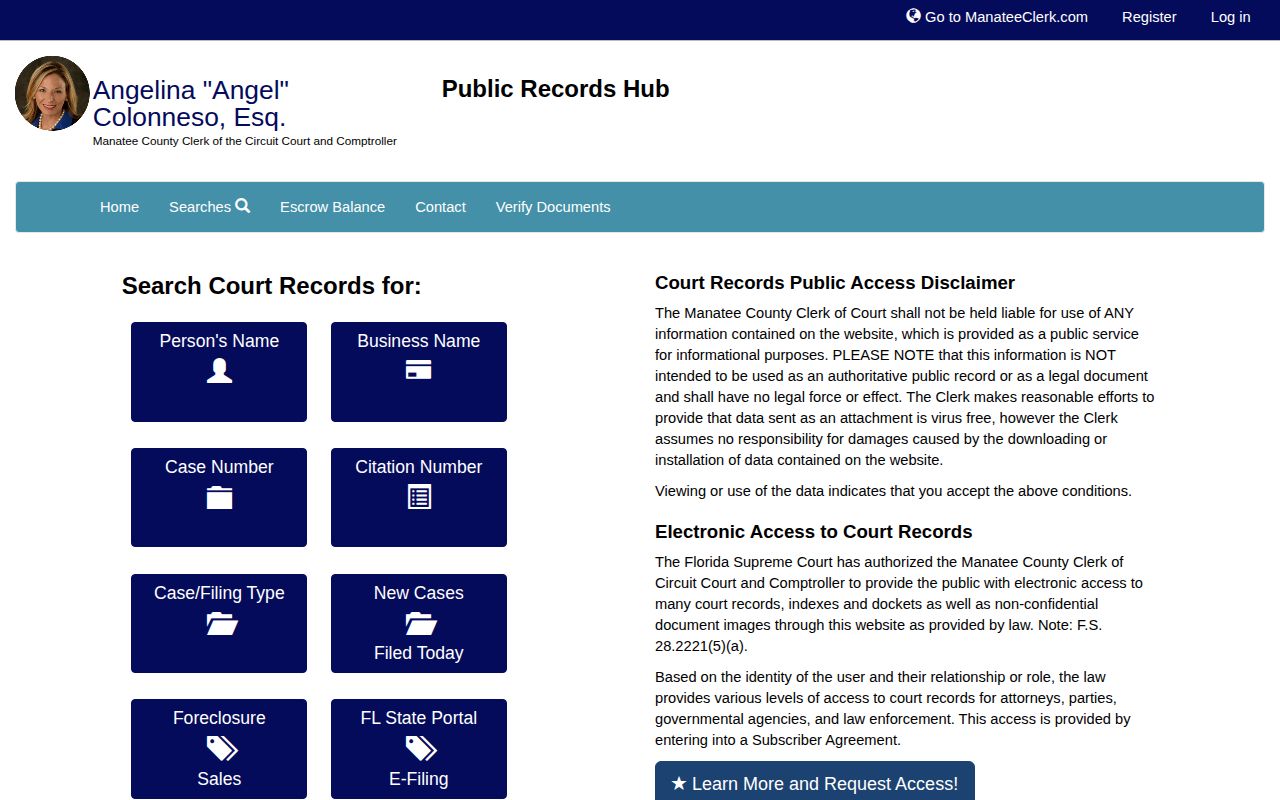The width and height of the screenshot is (1280, 800).
Task: Click the person silhouette icon under Person's Name
Action: point(219,371)
